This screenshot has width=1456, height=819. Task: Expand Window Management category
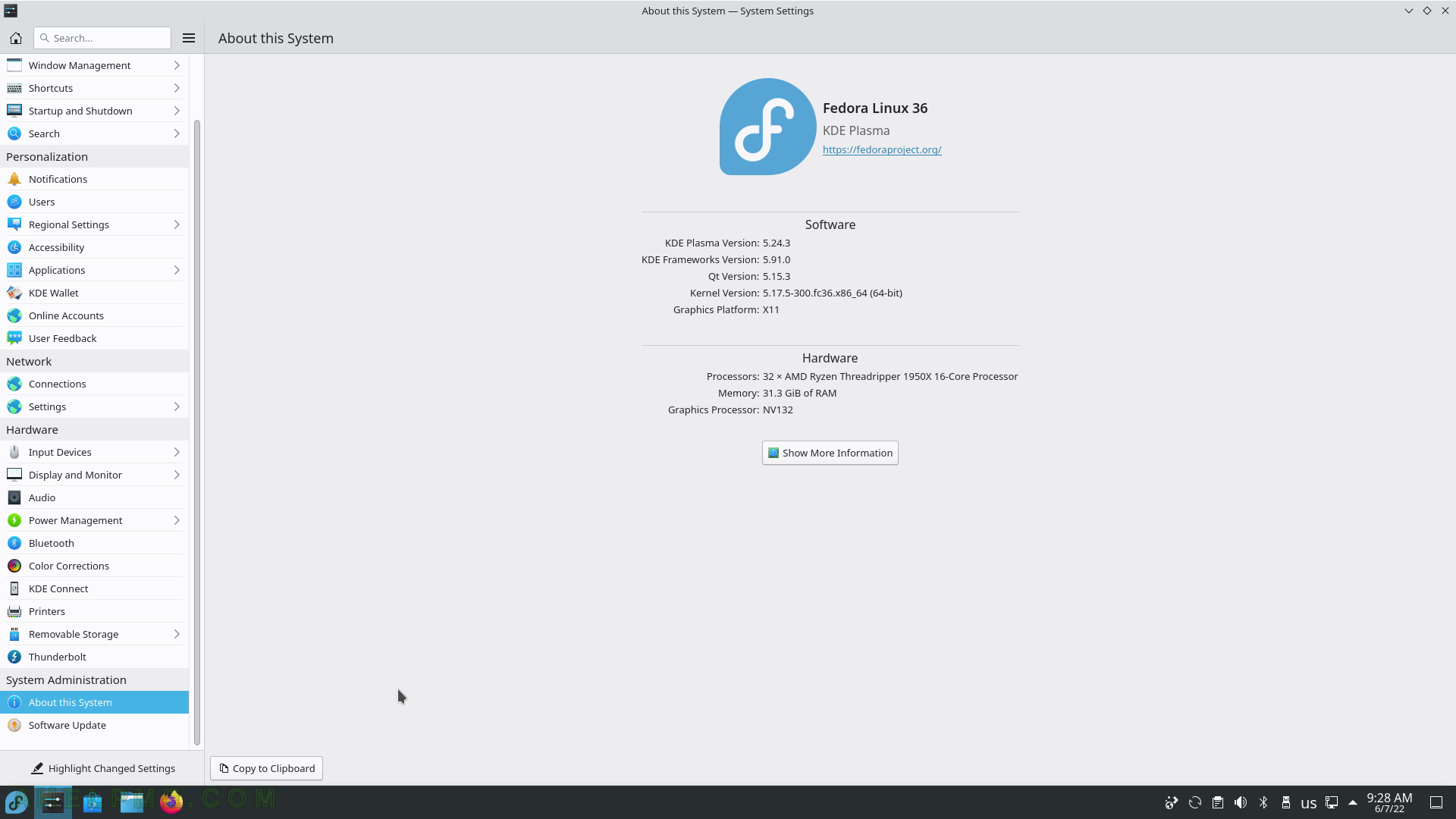94,65
